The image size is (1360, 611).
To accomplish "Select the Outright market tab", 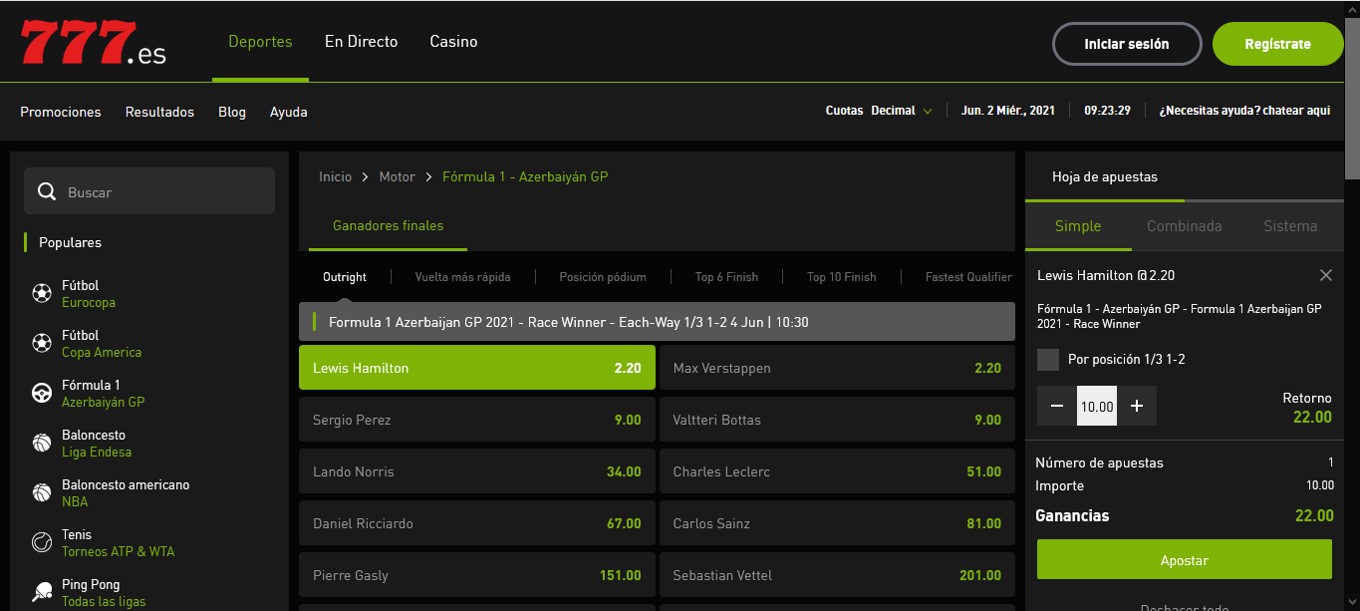I will 345,277.
